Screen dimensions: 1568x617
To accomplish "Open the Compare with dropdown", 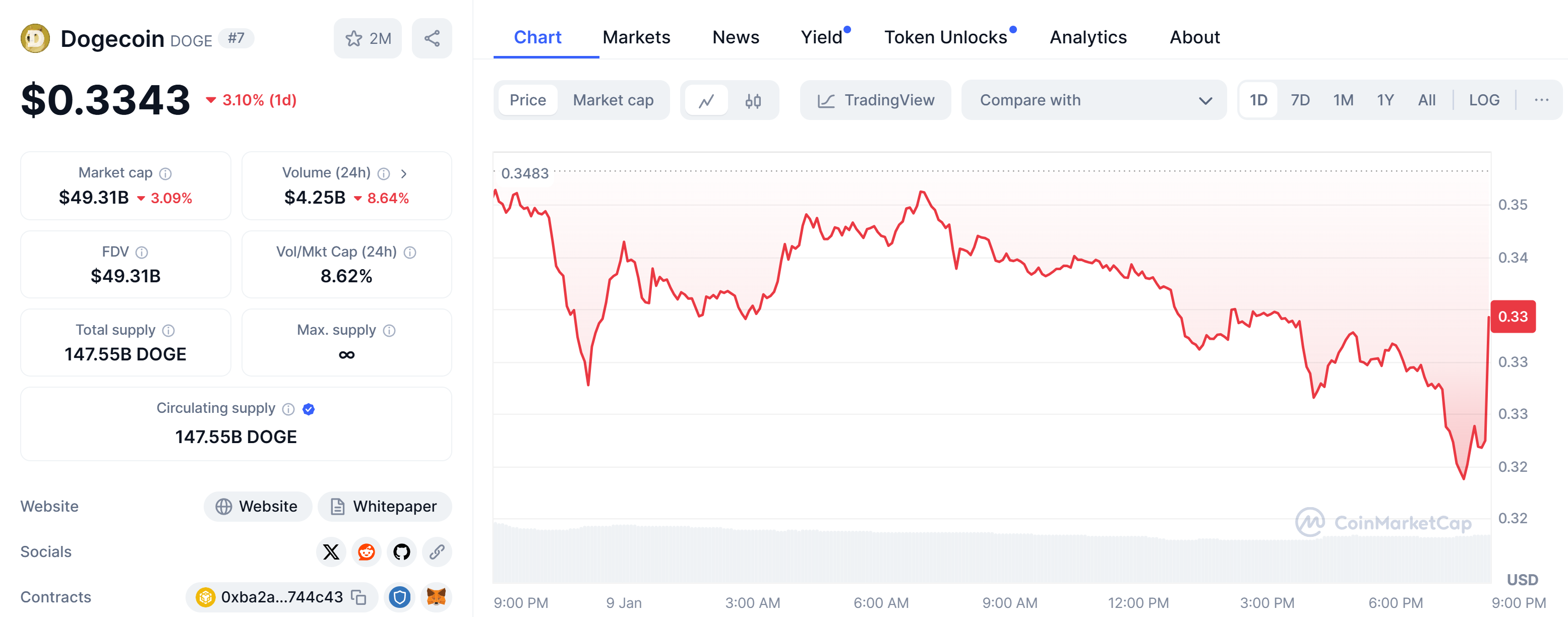I will (1093, 100).
